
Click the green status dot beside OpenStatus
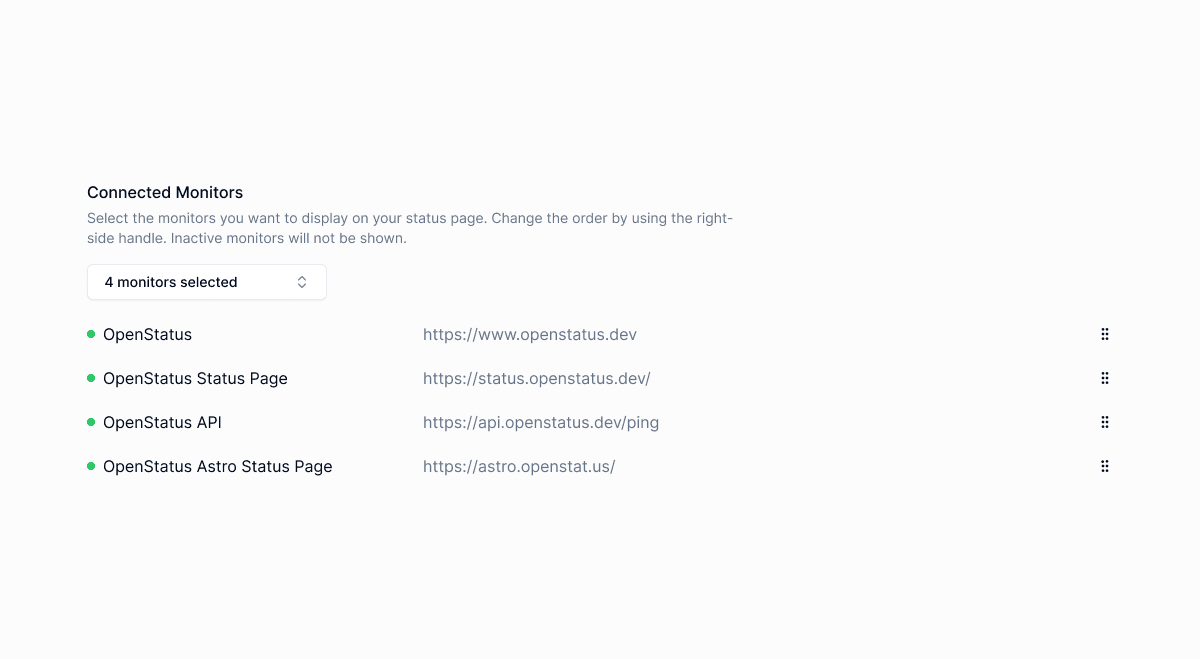click(90, 334)
